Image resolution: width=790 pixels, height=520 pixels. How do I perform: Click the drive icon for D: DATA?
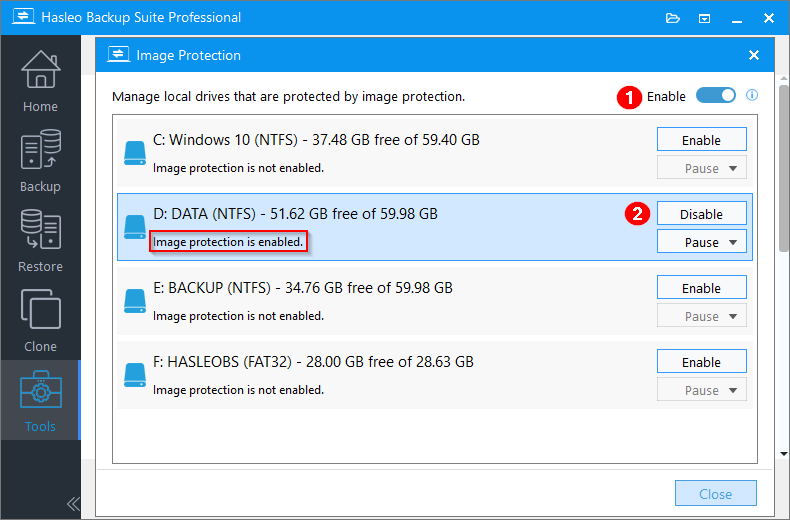coord(135,227)
